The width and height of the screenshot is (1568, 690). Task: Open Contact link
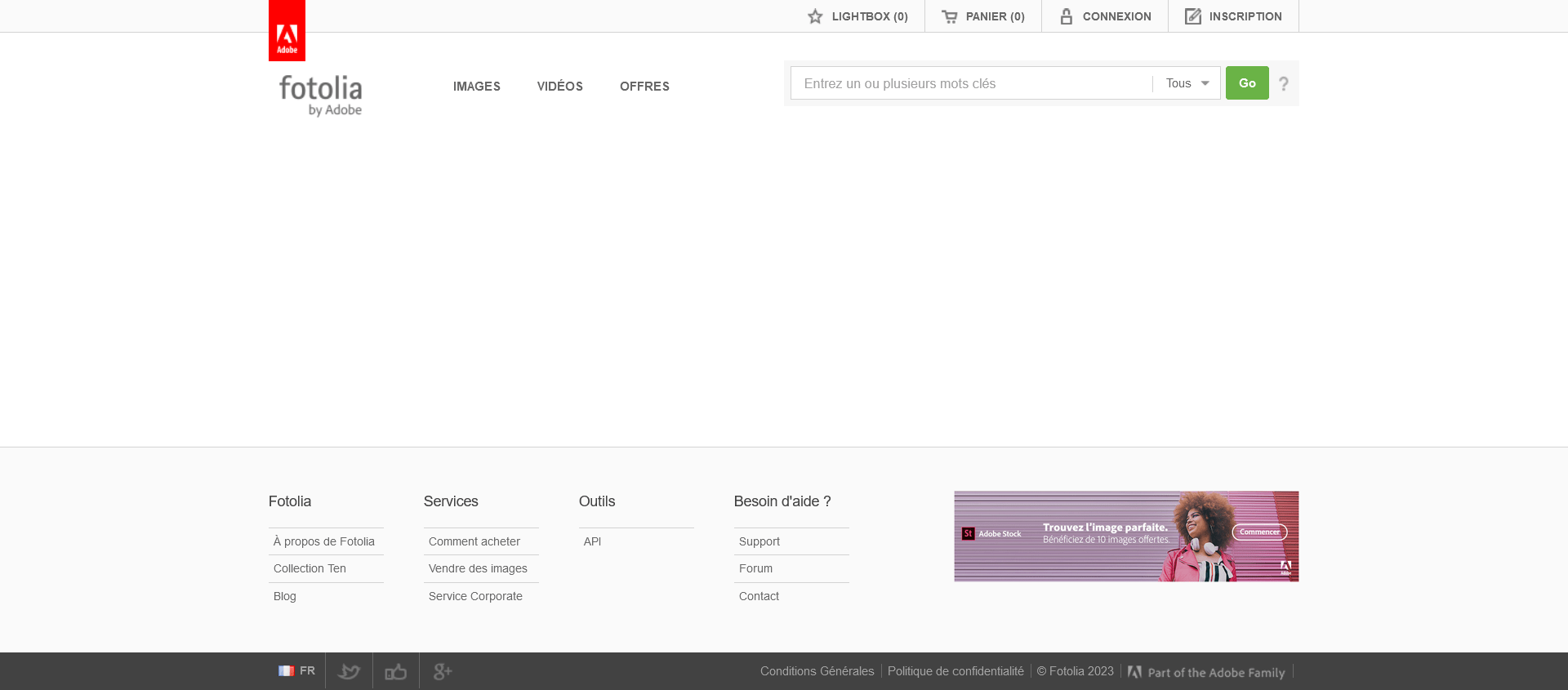(x=759, y=596)
